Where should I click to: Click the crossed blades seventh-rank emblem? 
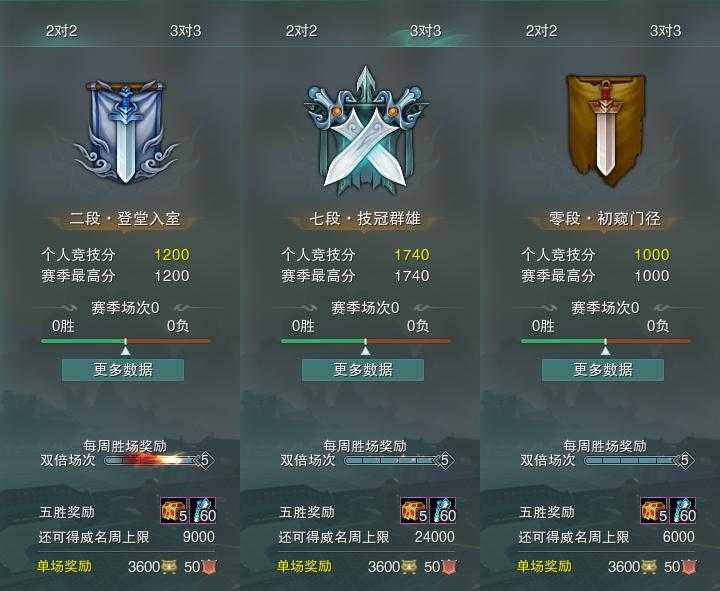click(x=366, y=132)
